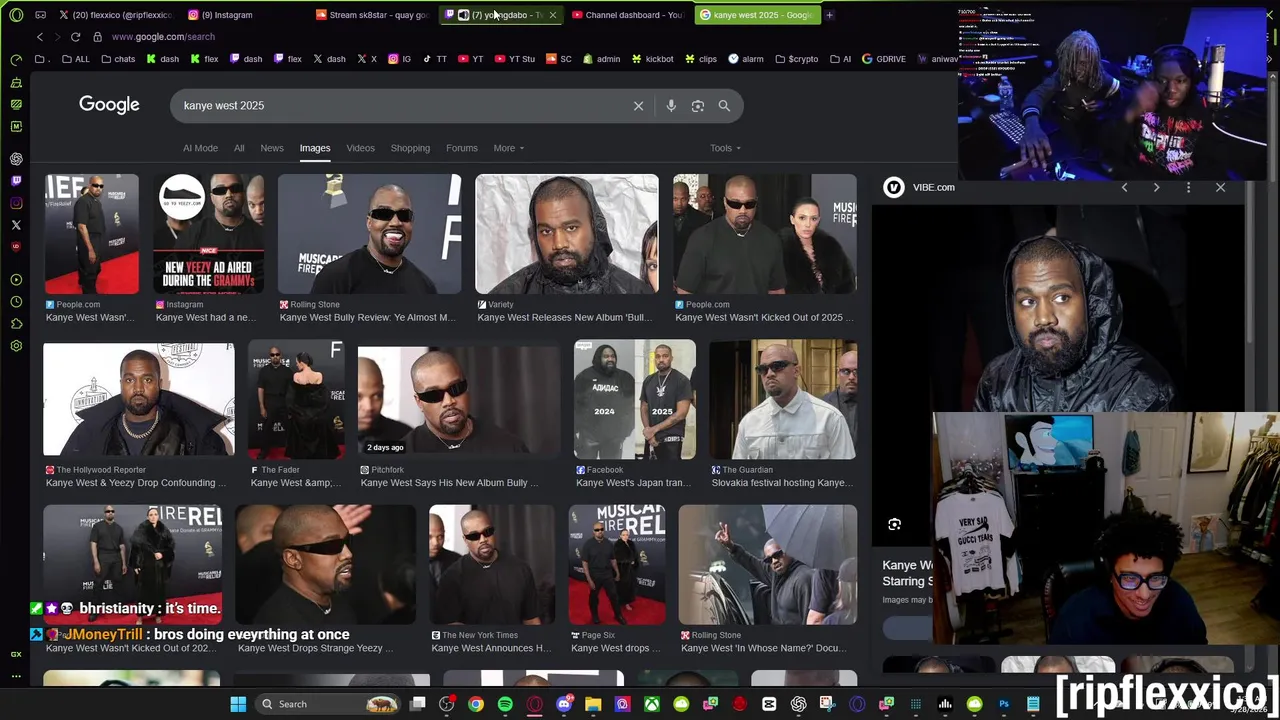Open The Guardian 'Slovakia festival hosting Kanye' link
This screenshot has height=720, width=1280.
[782, 483]
